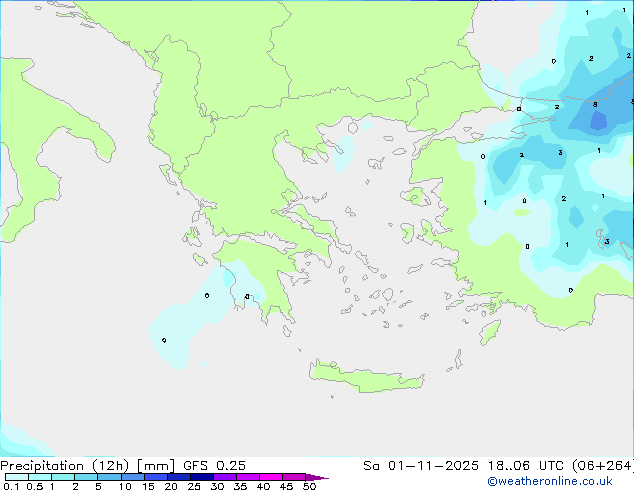Select the magenta 40–45 mm legend swatch
The image size is (634, 490).
[271, 477]
